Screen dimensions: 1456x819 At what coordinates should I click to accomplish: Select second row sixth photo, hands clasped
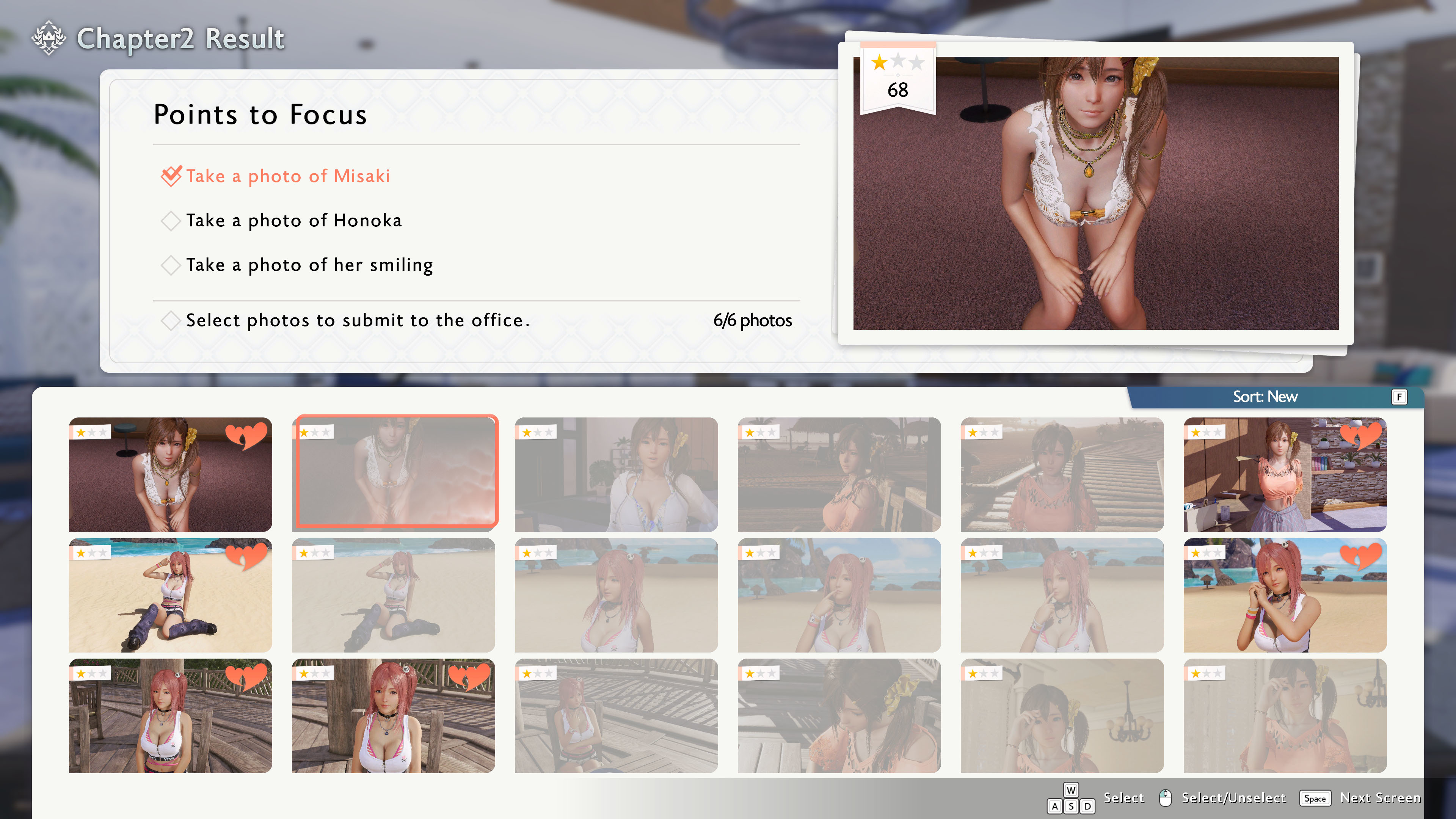(x=1285, y=595)
